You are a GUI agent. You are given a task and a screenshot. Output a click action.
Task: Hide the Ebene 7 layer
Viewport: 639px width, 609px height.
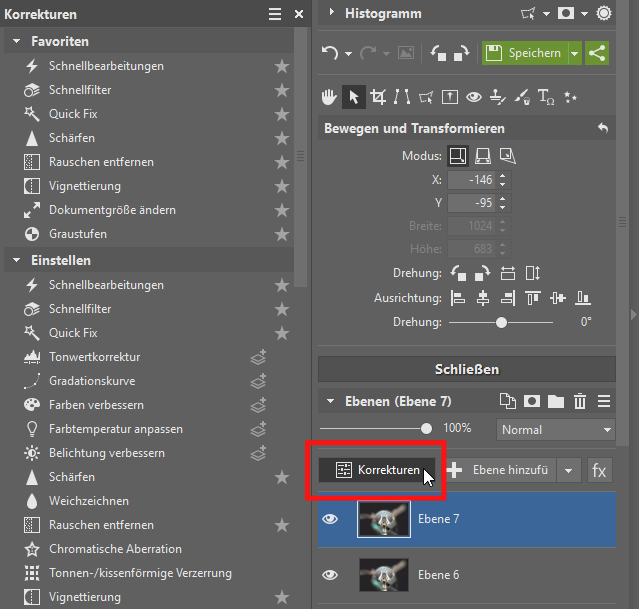coord(331,519)
